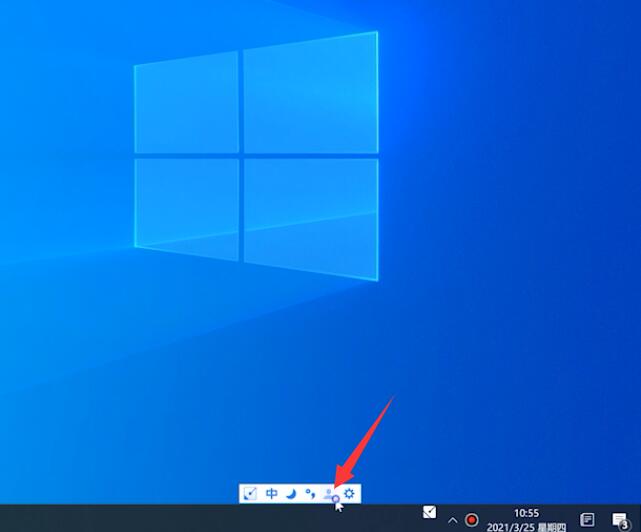Open IME user account icon on language bar
Screen dimensions: 641x532
331,495
